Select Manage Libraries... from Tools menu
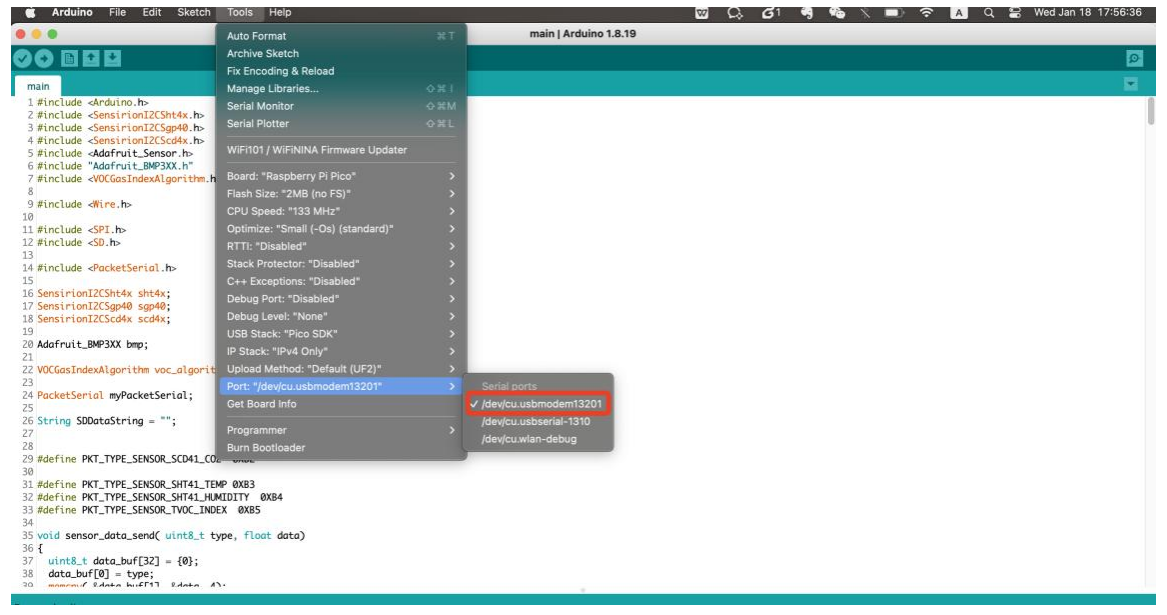This screenshot has width=1167, height=615. [x=273, y=89]
